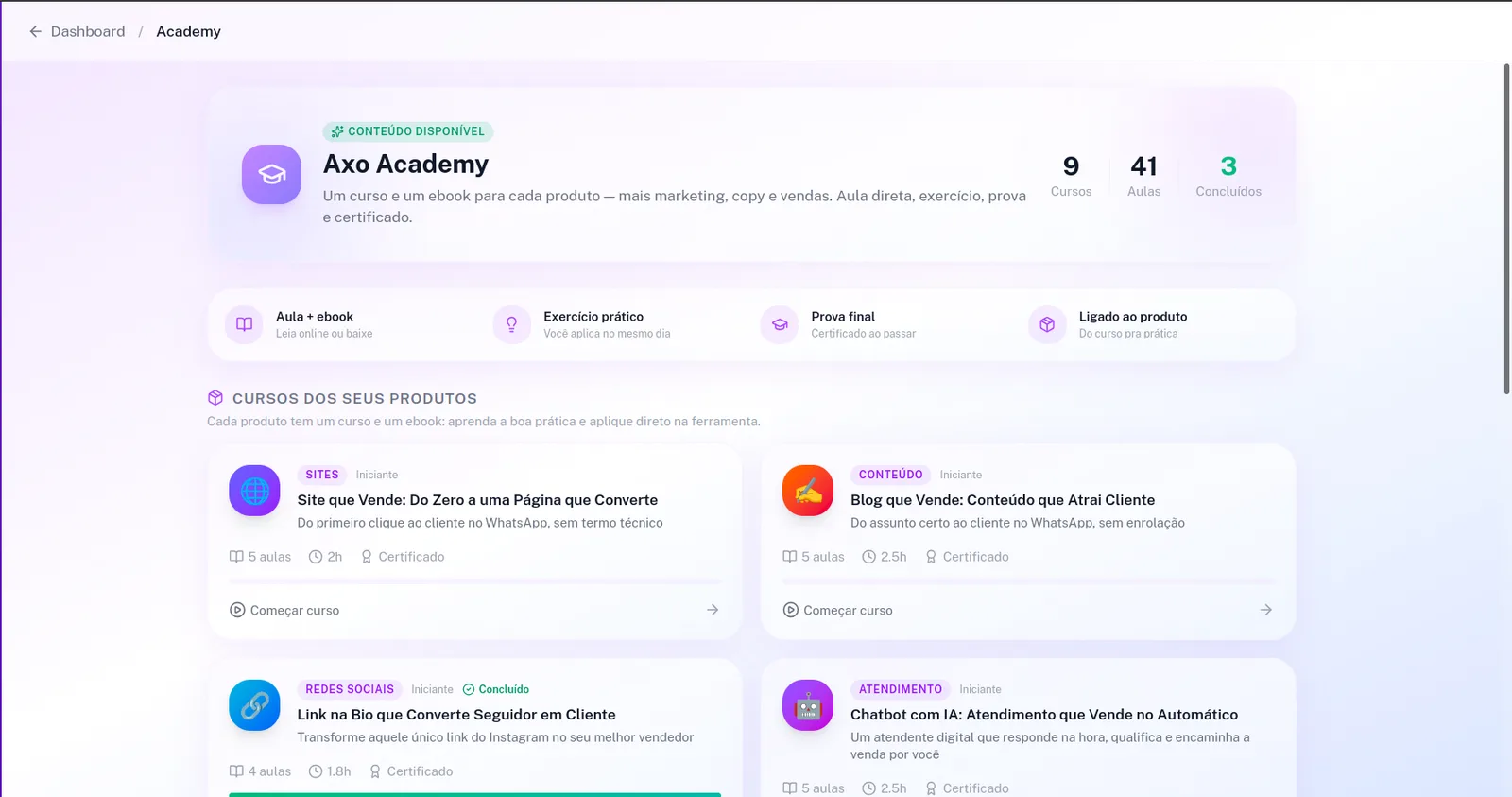This screenshot has height=797, width=1512.
Task: Click the clock icon next to 2.5h in Blog que Vende
Action: point(869,557)
